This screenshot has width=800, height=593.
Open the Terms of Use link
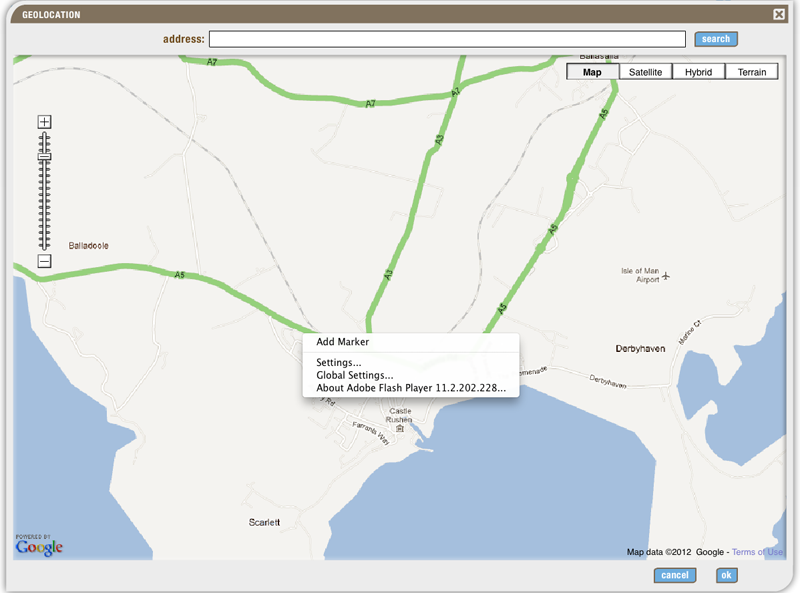pos(757,552)
